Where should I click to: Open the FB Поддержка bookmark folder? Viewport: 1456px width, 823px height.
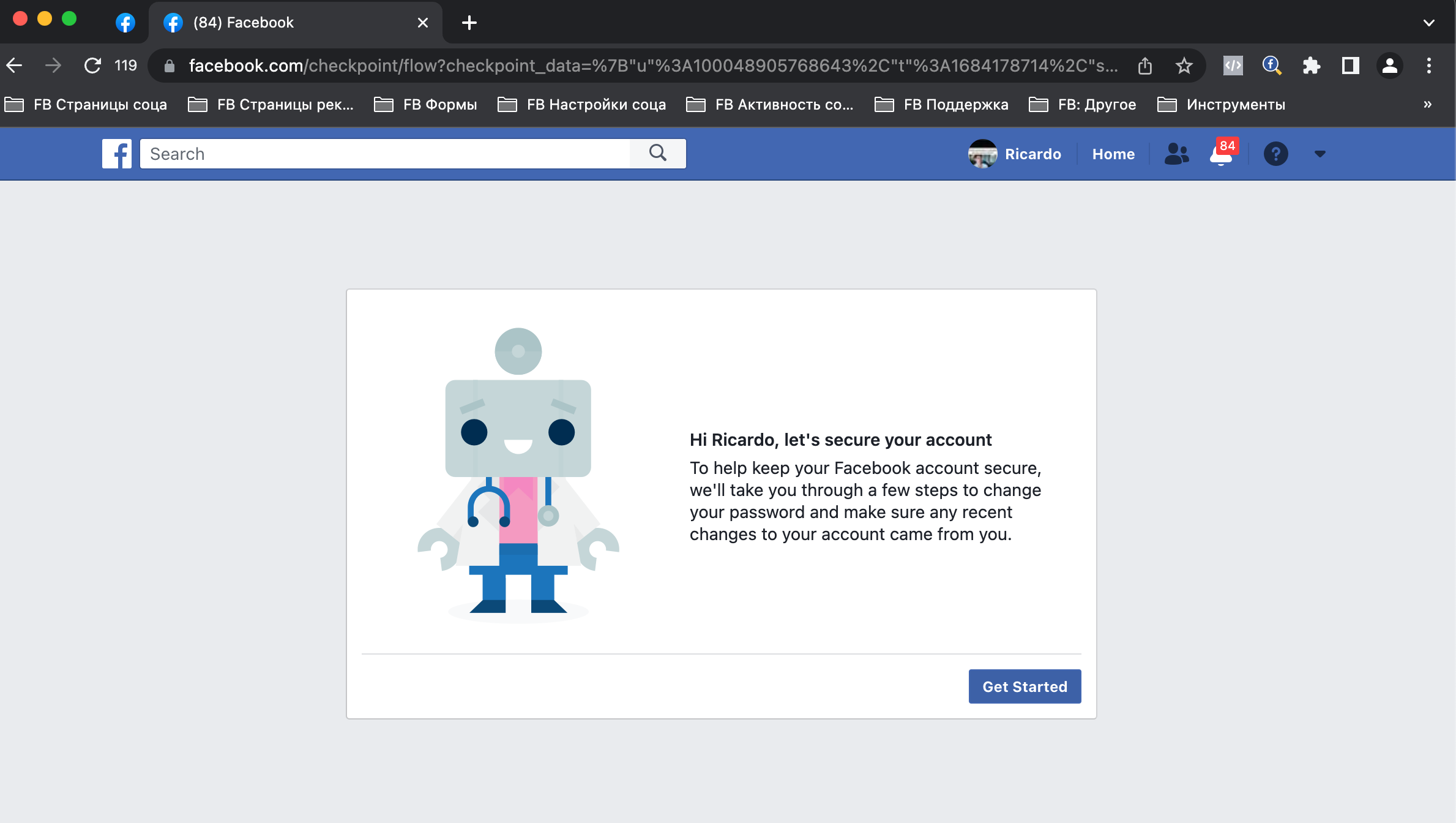(942, 105)
